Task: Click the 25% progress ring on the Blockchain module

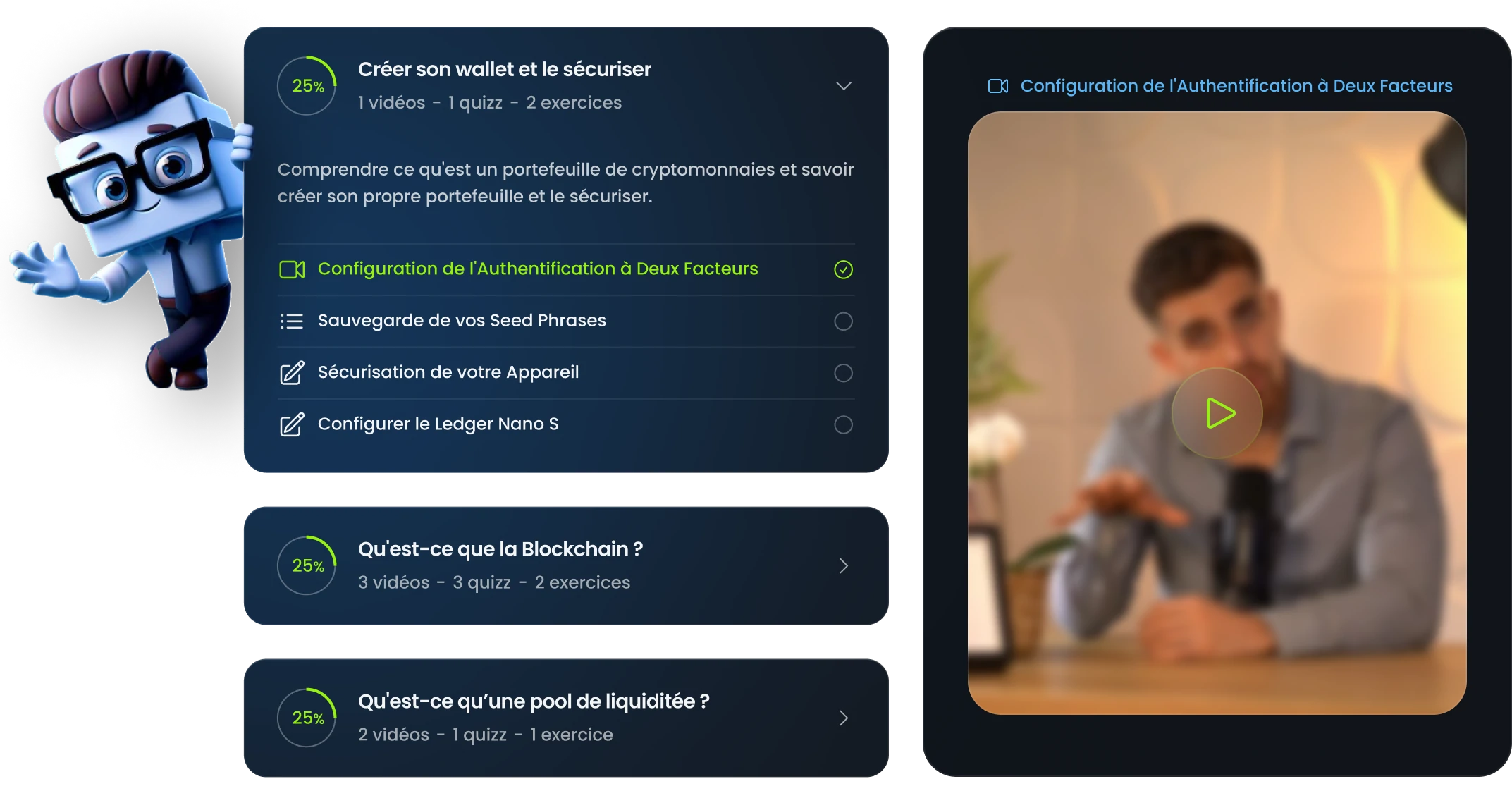Action: pos(307,565)
